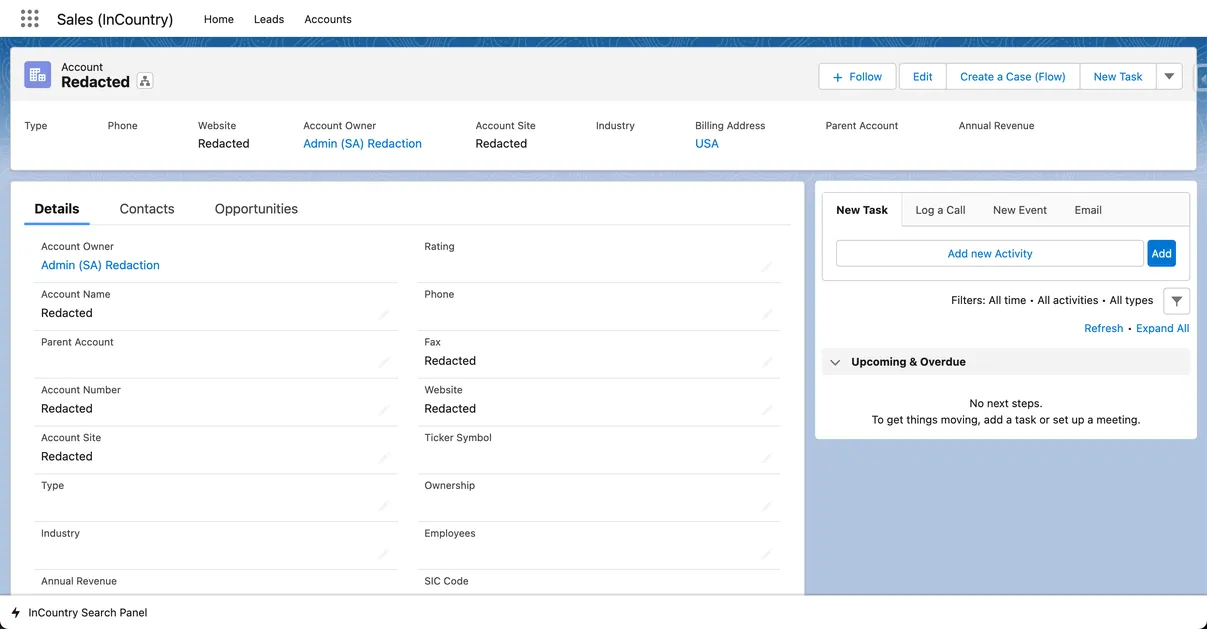1207x629 pixels.
Task: Expand All activities in timeline
Action: point(1162,328)
